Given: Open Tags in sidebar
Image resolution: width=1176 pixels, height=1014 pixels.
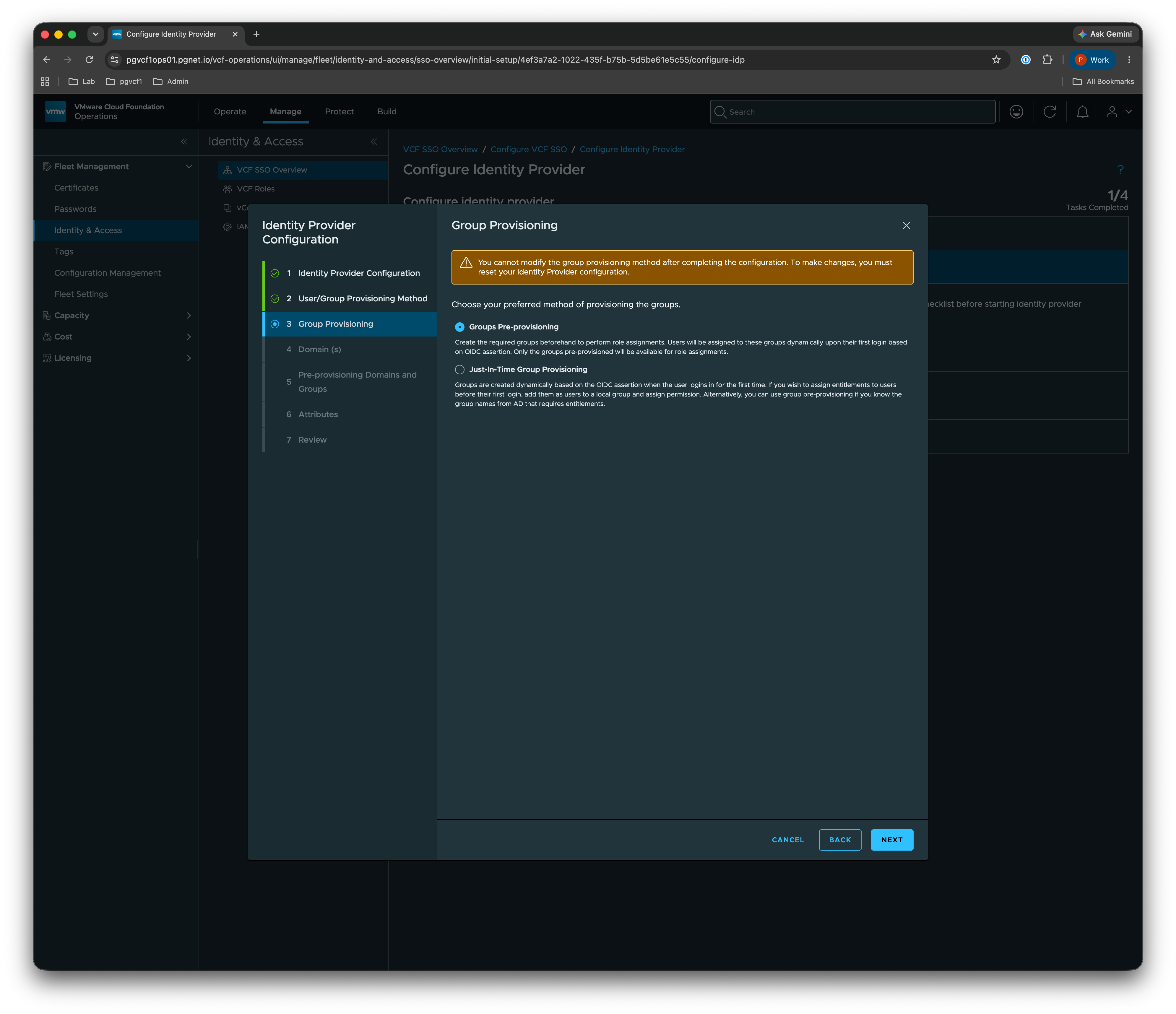Looking at the screenshot, I should point(64,252).
